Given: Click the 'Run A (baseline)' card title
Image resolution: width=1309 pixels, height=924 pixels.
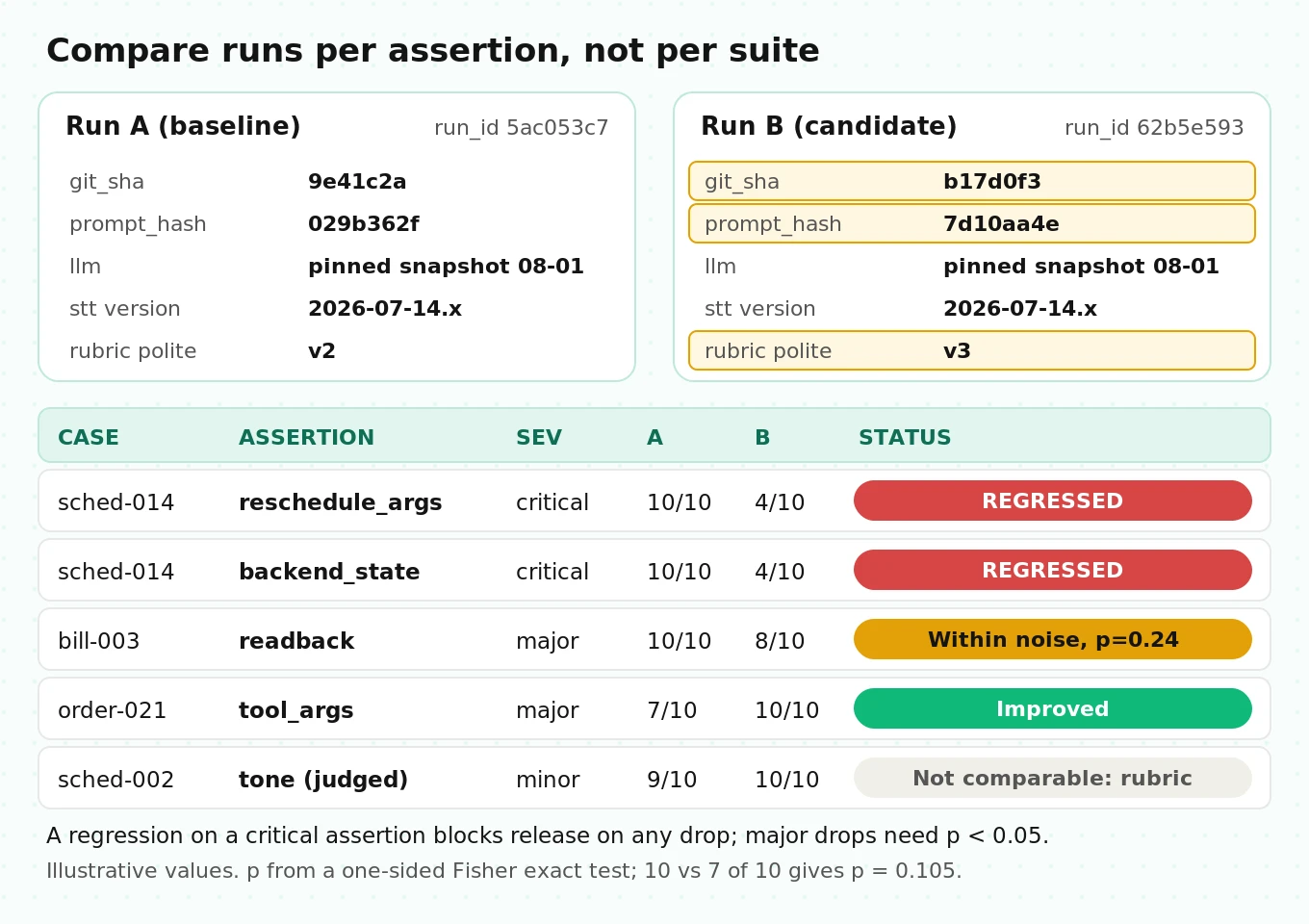Looking at the screenshot, I should (x=183, y=126).
